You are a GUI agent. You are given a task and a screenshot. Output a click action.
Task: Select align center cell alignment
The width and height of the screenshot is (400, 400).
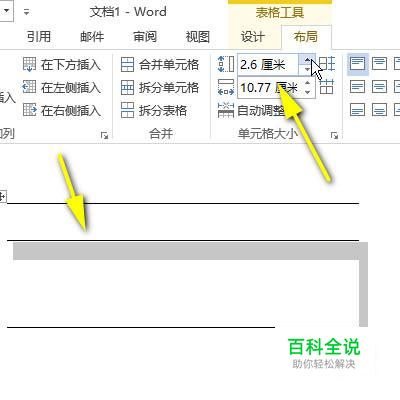pyautogui.click(x=379, y=87)
